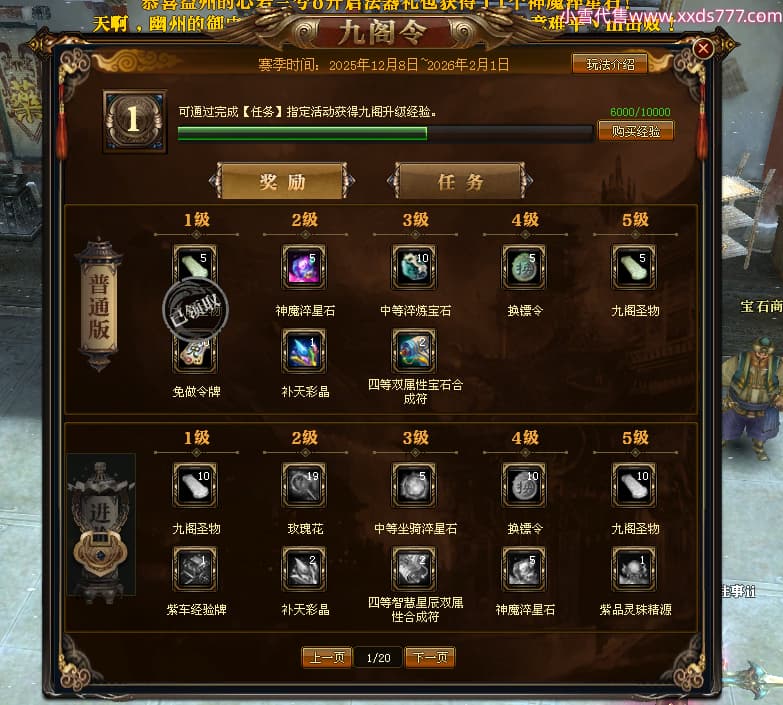Open the 四等双属性宝石合成符 reward icon

pyautogui.click(x=414, y=351)
